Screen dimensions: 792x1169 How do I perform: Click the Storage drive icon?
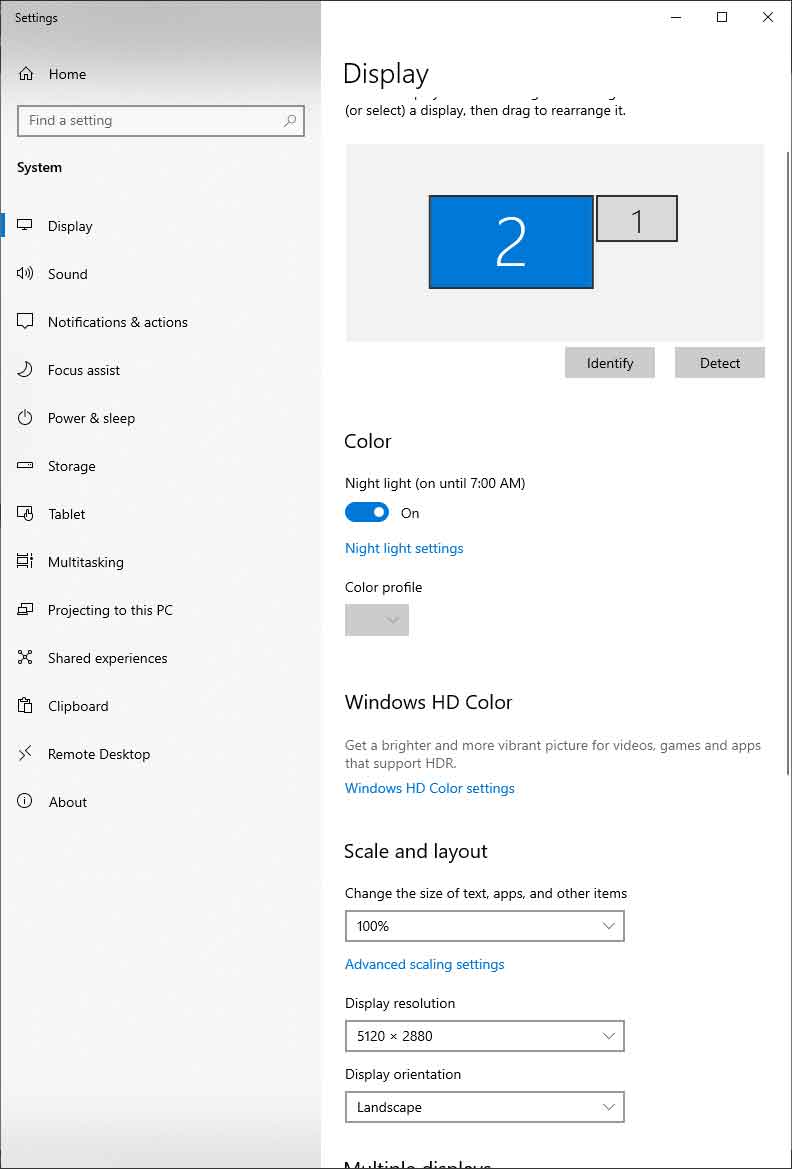coord(25,466)
